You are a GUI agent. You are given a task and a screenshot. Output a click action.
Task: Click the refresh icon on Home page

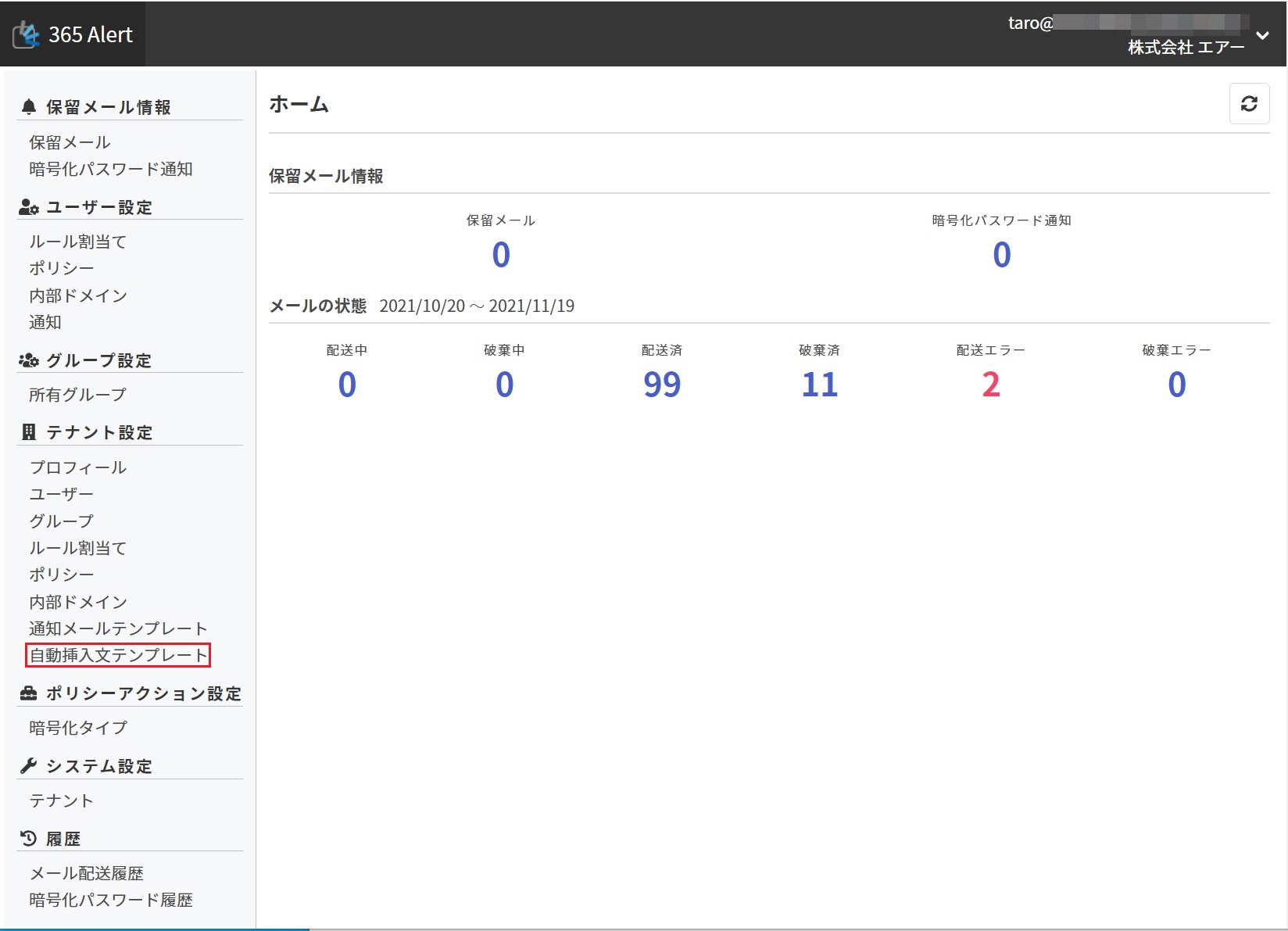coord(1249,104)
